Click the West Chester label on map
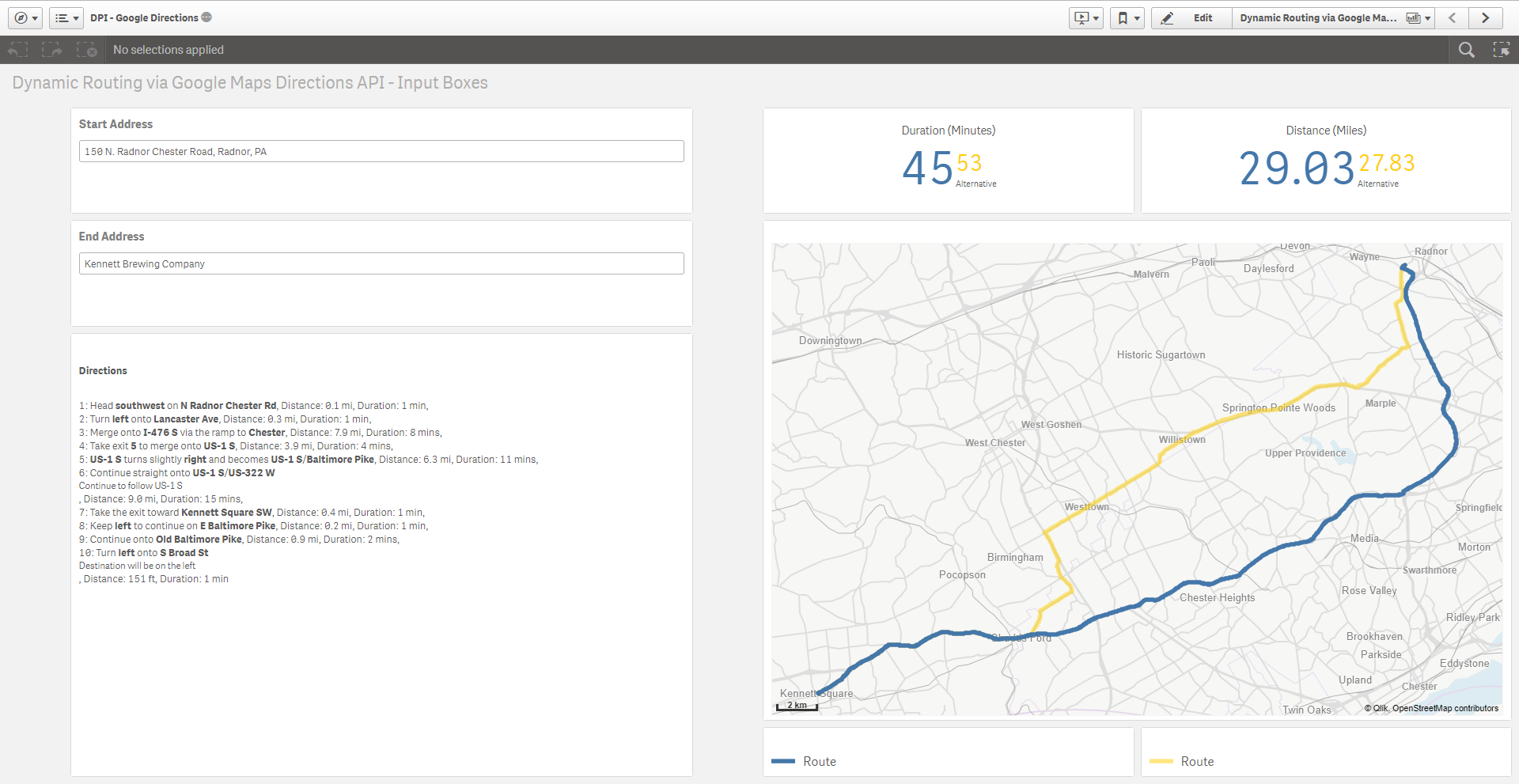This screenshot has width=1519, height=784. click(994, 442)
